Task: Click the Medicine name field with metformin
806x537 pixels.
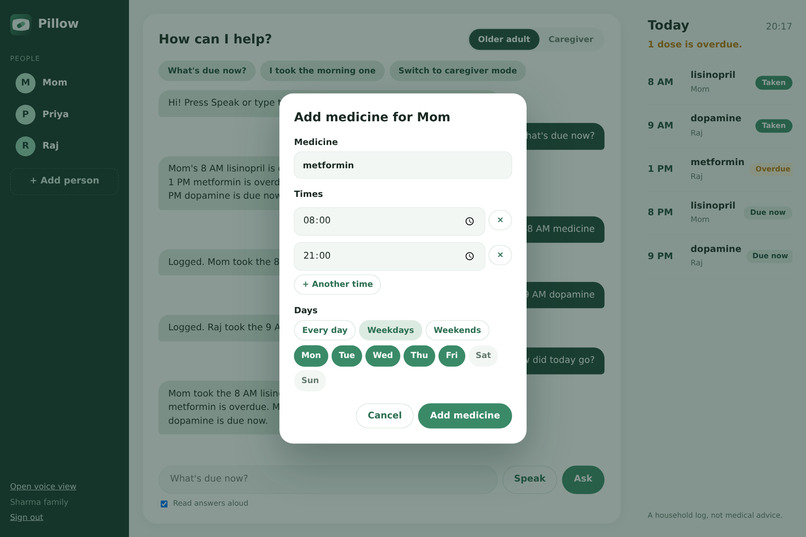Action: (402, 165)
